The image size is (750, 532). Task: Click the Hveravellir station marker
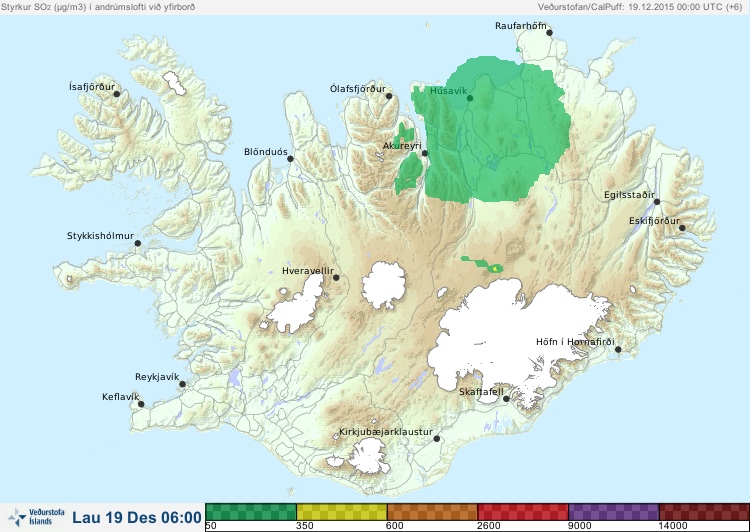point(336,277)
